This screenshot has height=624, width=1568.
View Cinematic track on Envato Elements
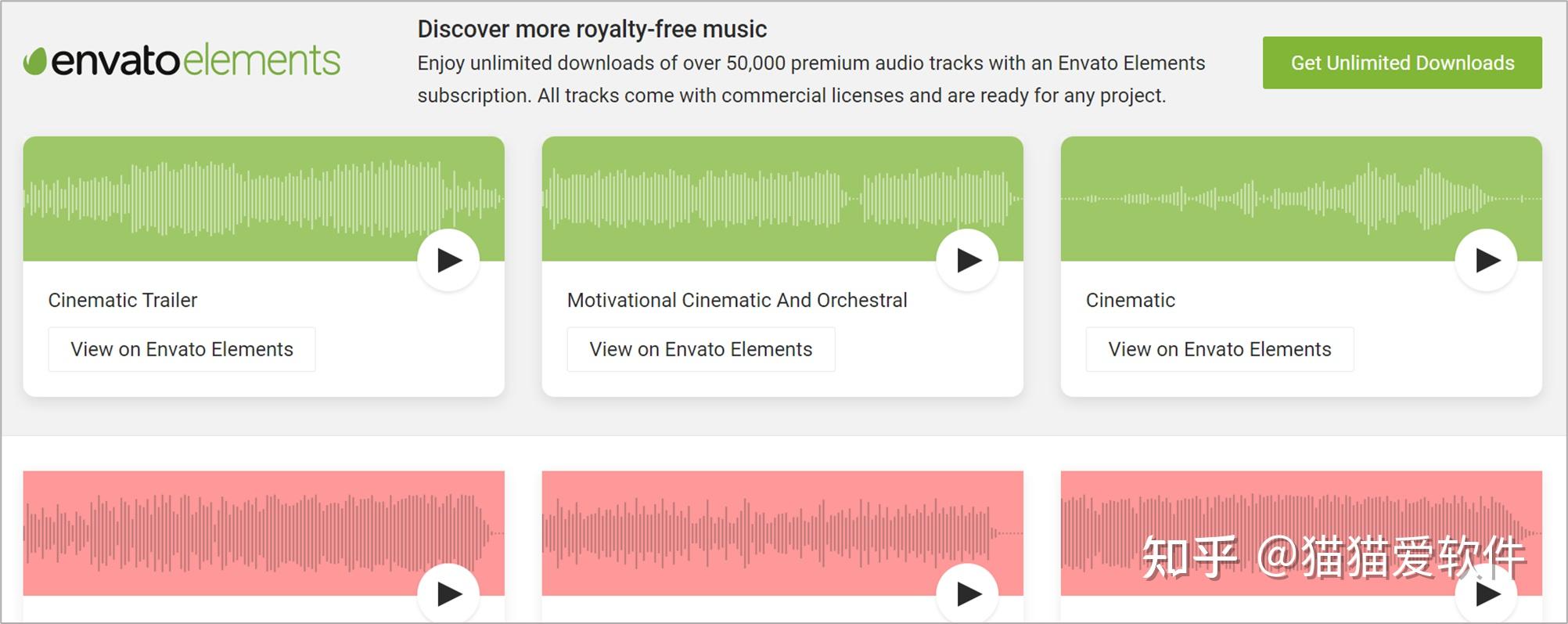pyautogui.click(x=1219, y=349)
